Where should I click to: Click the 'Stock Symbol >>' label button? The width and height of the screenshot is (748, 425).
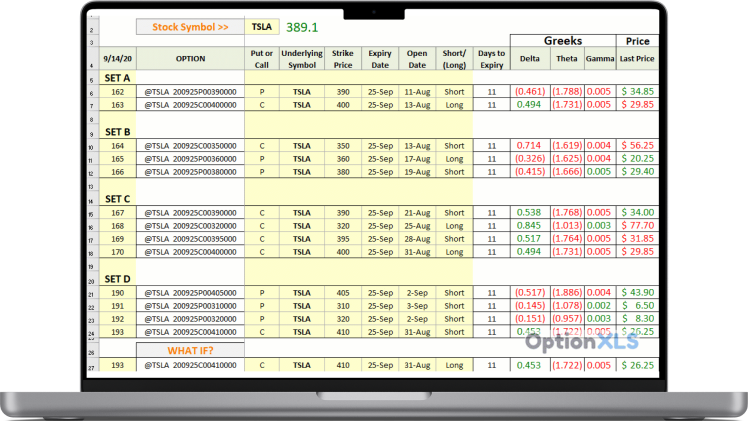(x=190, y=27)
